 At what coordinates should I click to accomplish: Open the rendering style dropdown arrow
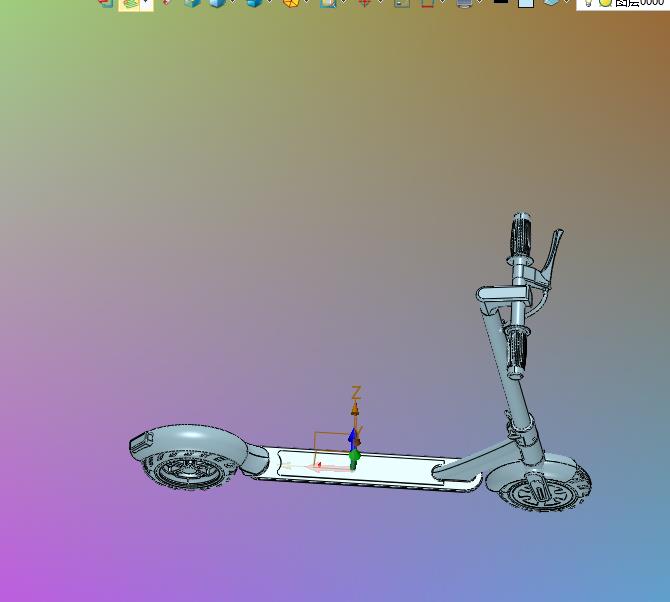[146, 4]
